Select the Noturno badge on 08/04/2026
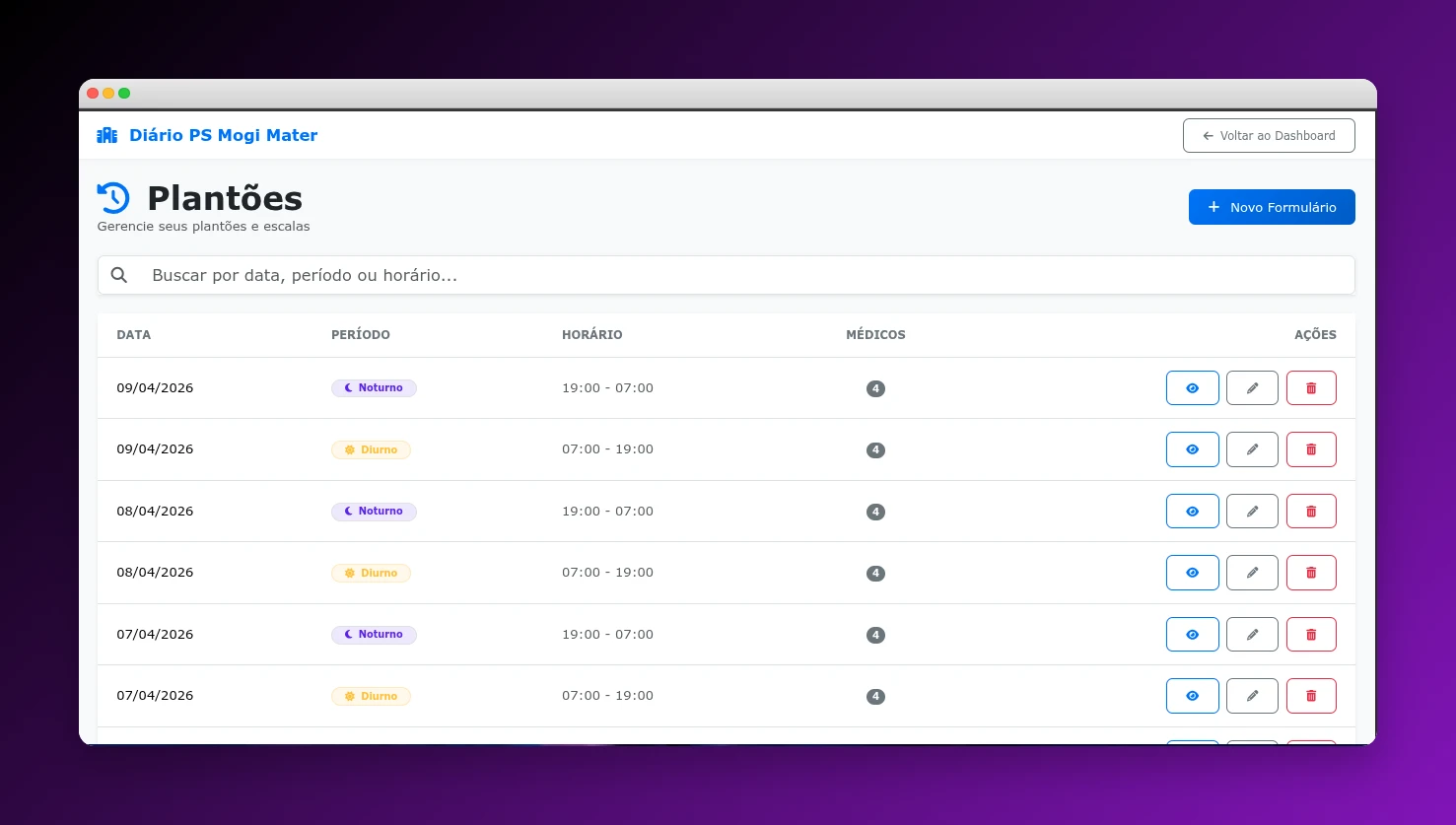This screenshot has width=1456, height=825. 374,512
